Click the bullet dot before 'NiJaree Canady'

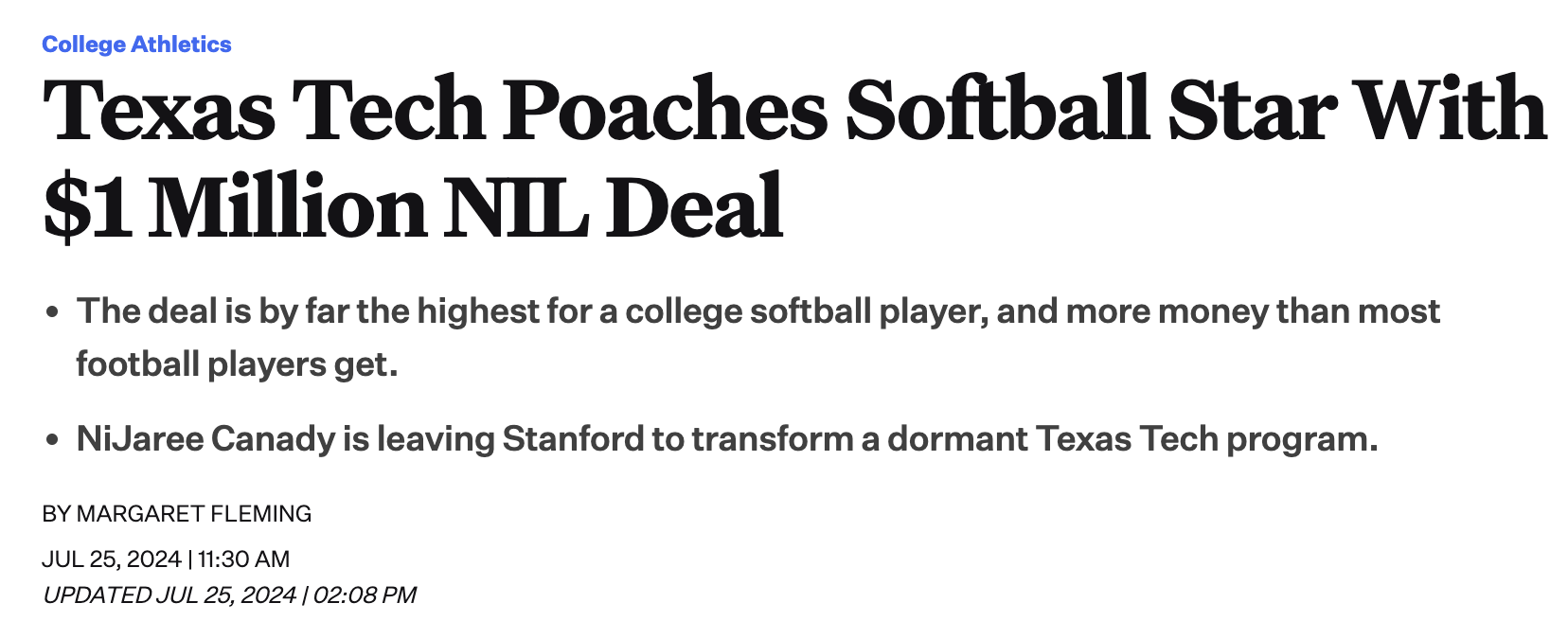pos(54,440)
